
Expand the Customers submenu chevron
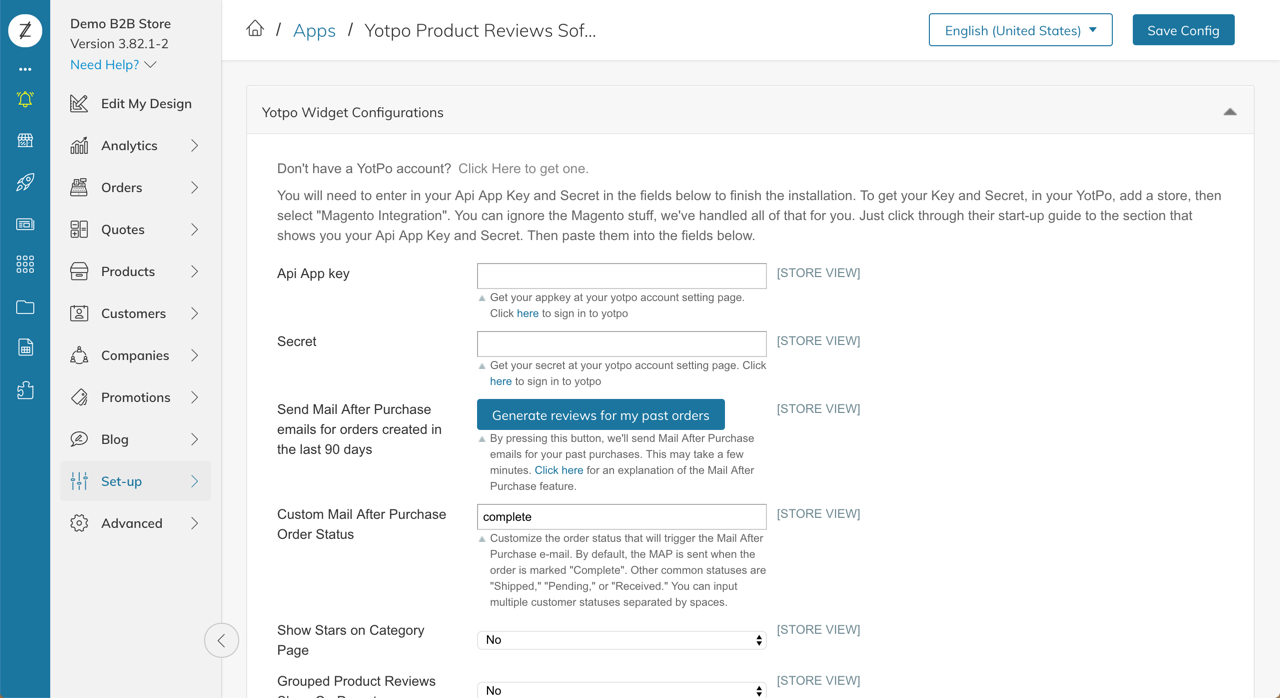(x=195, y=313)
